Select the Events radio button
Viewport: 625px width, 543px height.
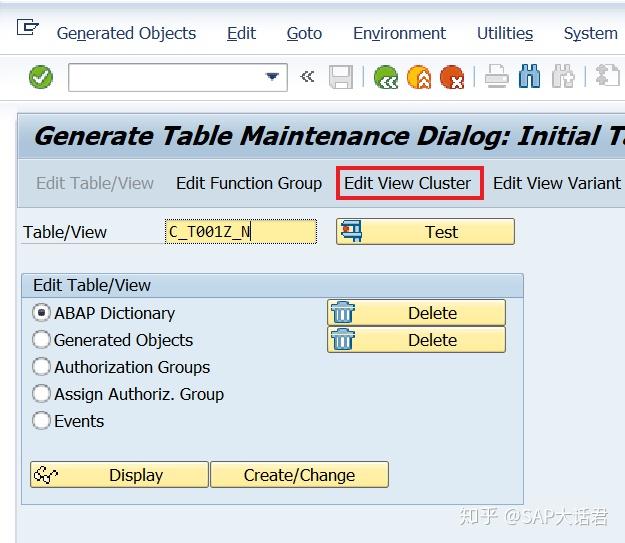tap(42, 421)
